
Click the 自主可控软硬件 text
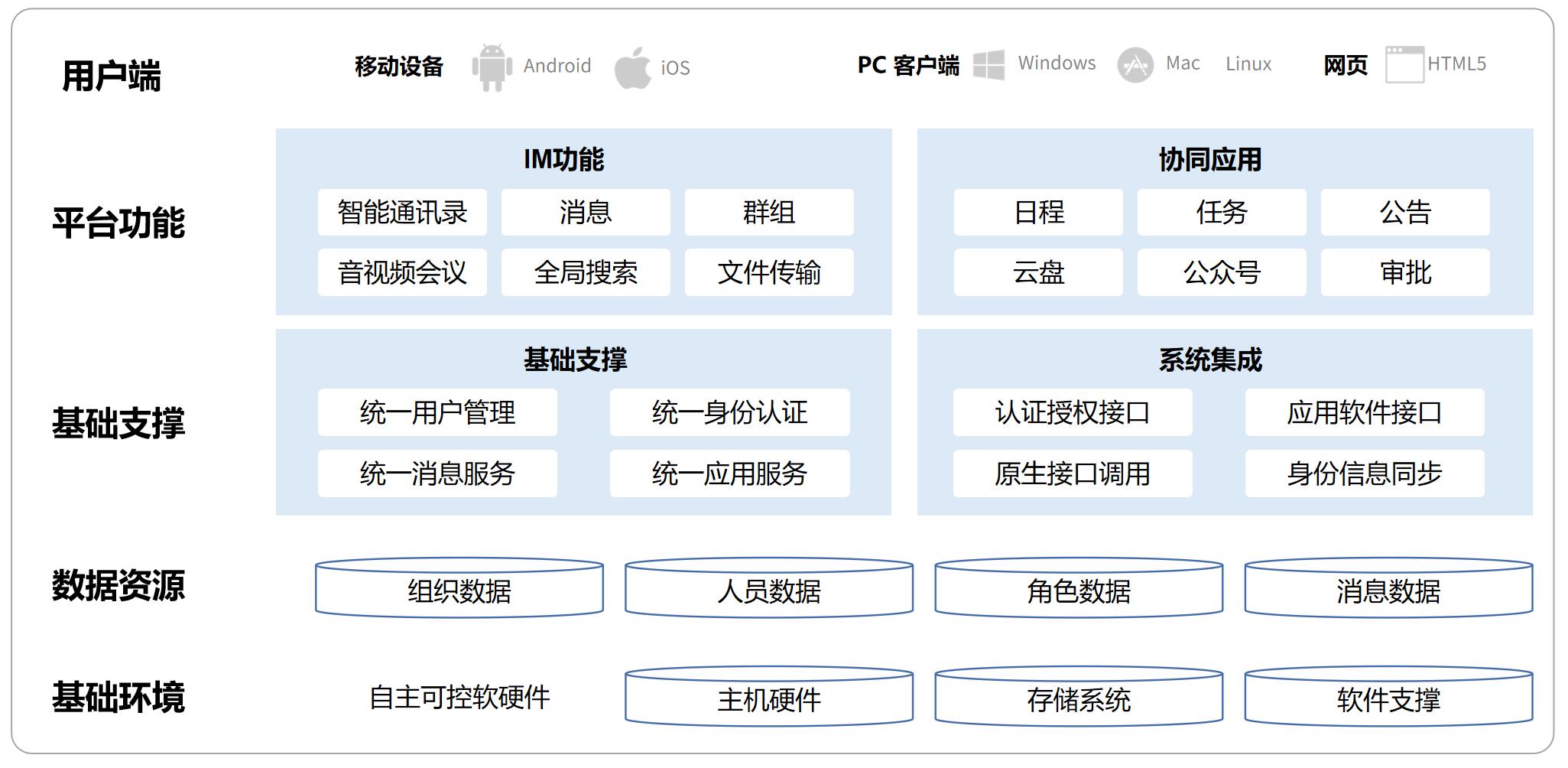click(x=459, y=697)
